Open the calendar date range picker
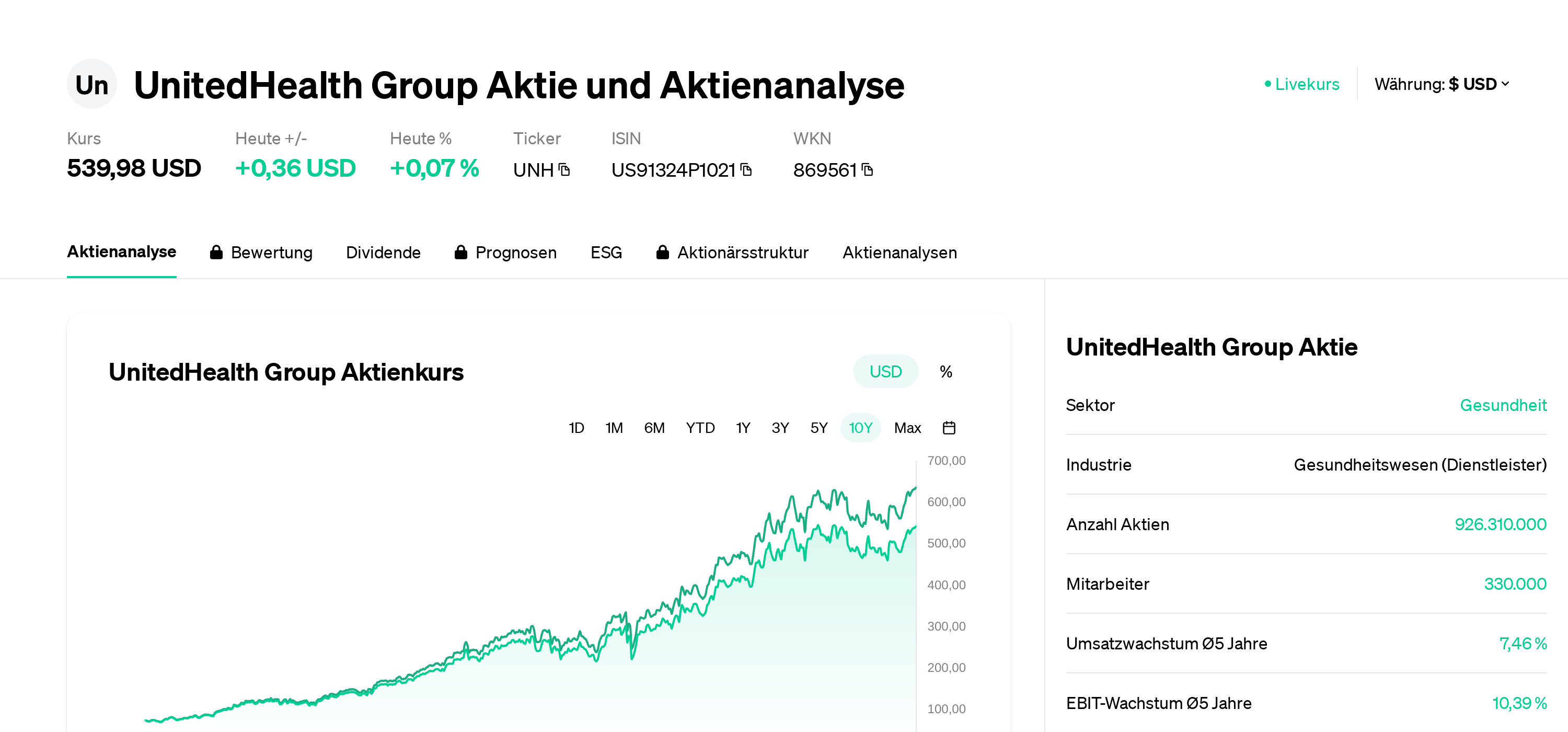 pyautogui.click(x=949, y=428)
